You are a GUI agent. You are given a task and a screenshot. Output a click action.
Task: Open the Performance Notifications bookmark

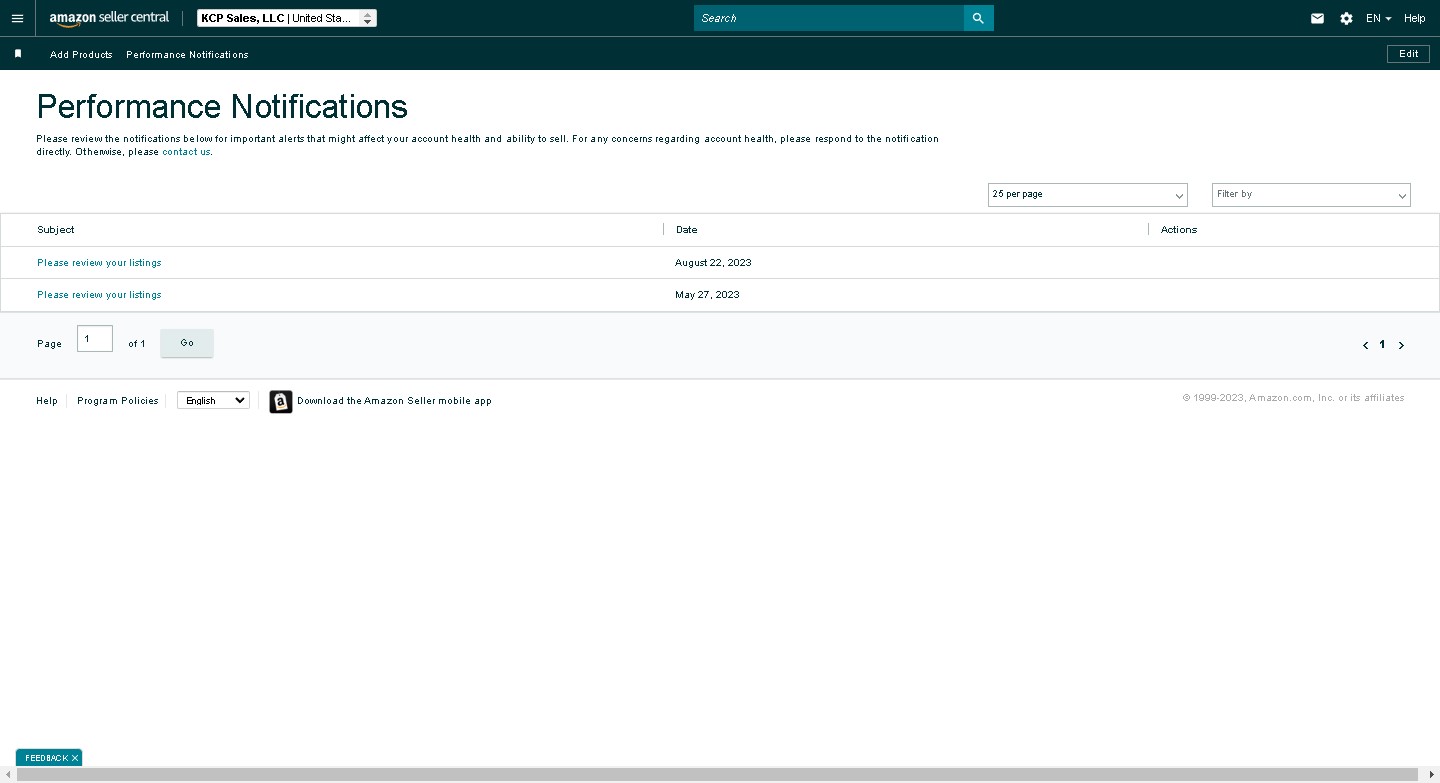tap(187, 54)
